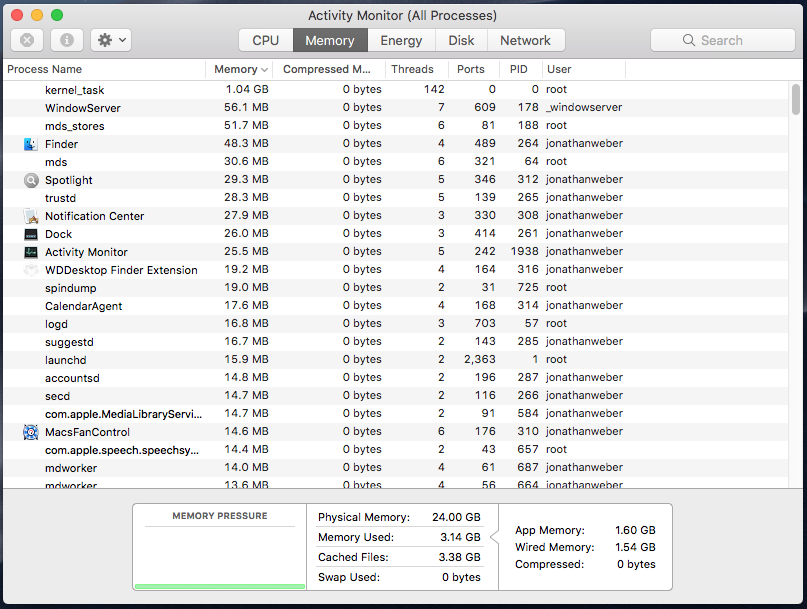Select the mds_stores process row
The height and width of the screenshot is (609, 807).
click(395, 126)
